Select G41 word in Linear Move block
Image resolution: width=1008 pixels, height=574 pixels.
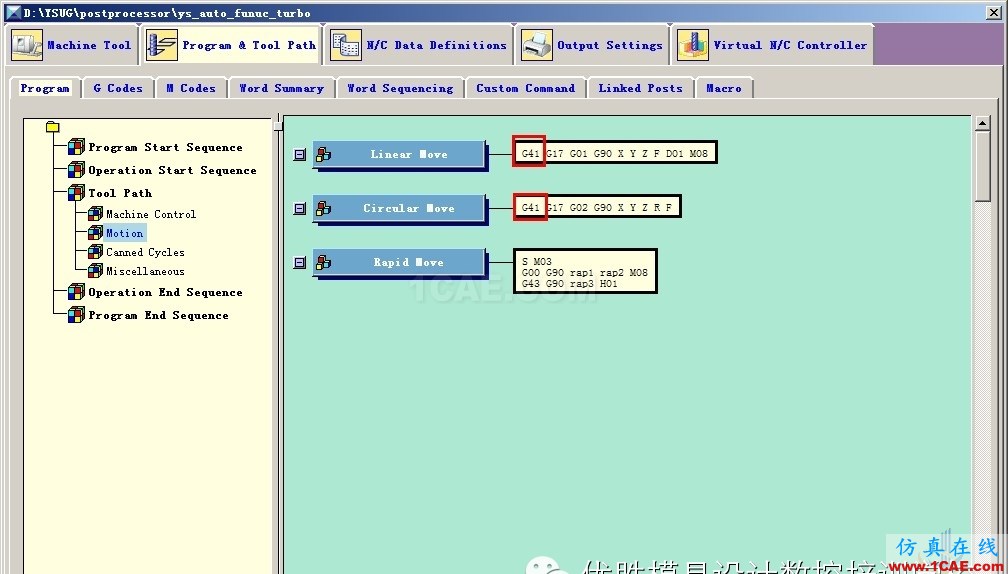click(530, 154)
